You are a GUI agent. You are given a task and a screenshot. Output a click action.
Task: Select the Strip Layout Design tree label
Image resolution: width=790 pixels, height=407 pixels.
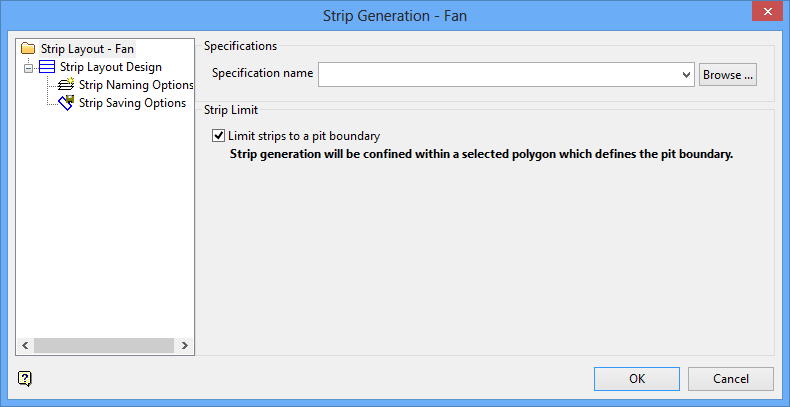pos(110,67)
